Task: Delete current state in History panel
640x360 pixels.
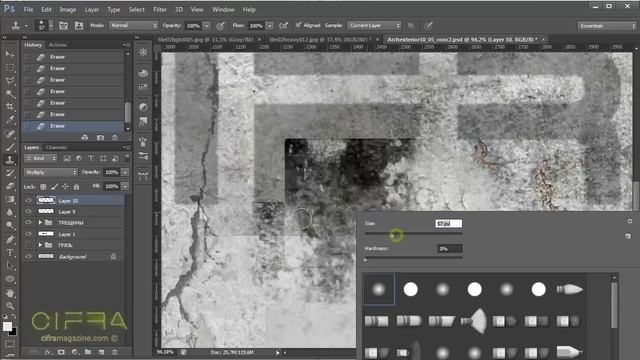Action: (115, 138)
